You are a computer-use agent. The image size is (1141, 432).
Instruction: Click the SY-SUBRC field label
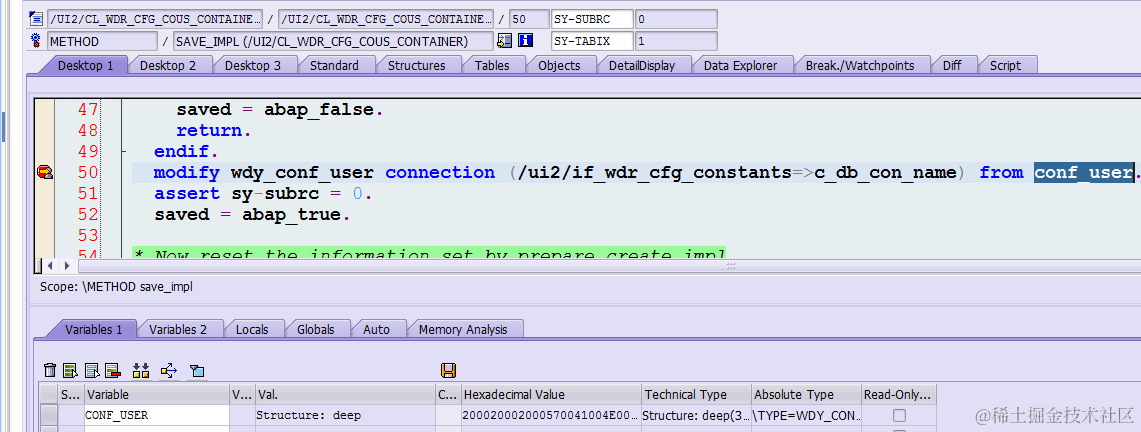pos(592,19)
